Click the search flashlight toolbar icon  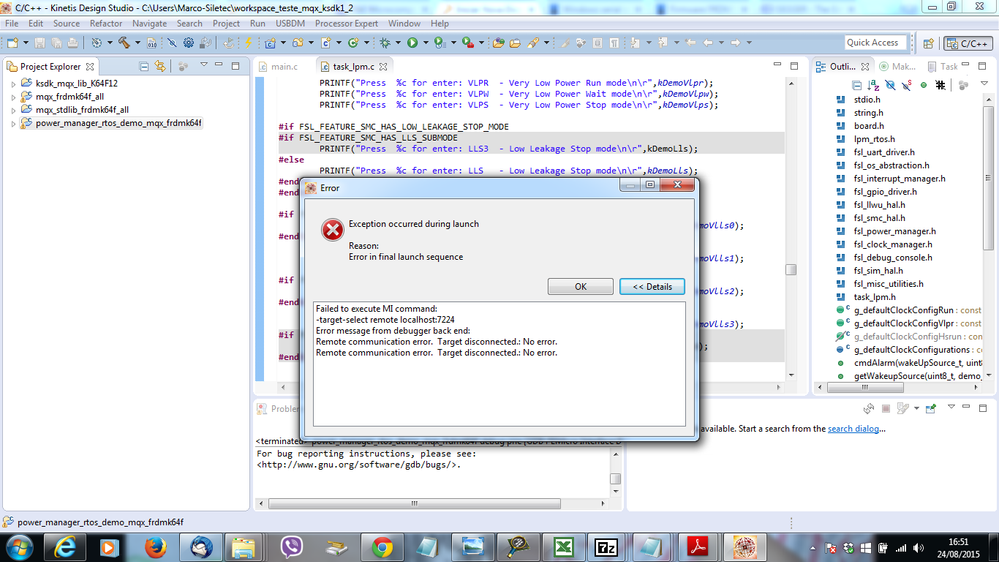tap(533, 43)
